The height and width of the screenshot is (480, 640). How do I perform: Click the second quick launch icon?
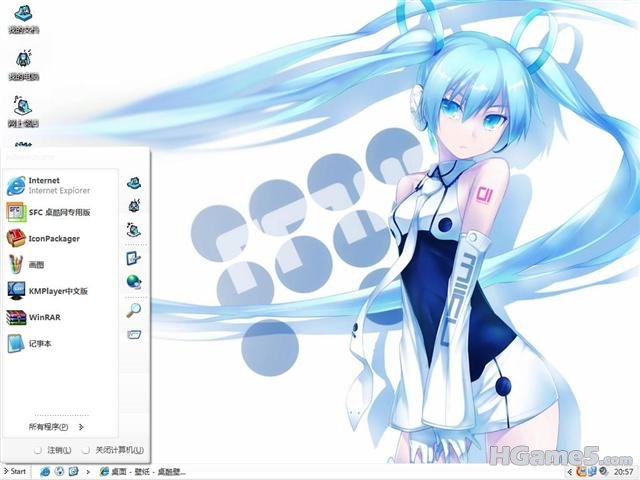[59, 471]
